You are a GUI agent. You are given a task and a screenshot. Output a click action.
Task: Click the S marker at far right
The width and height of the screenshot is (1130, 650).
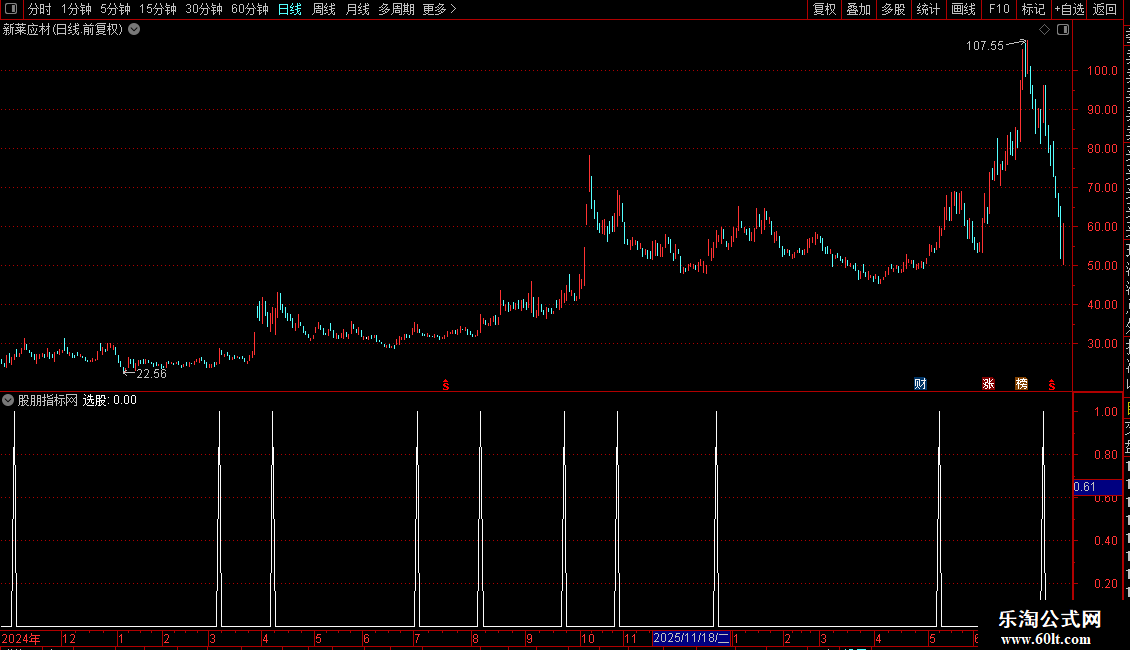[x=1052, y=385]
